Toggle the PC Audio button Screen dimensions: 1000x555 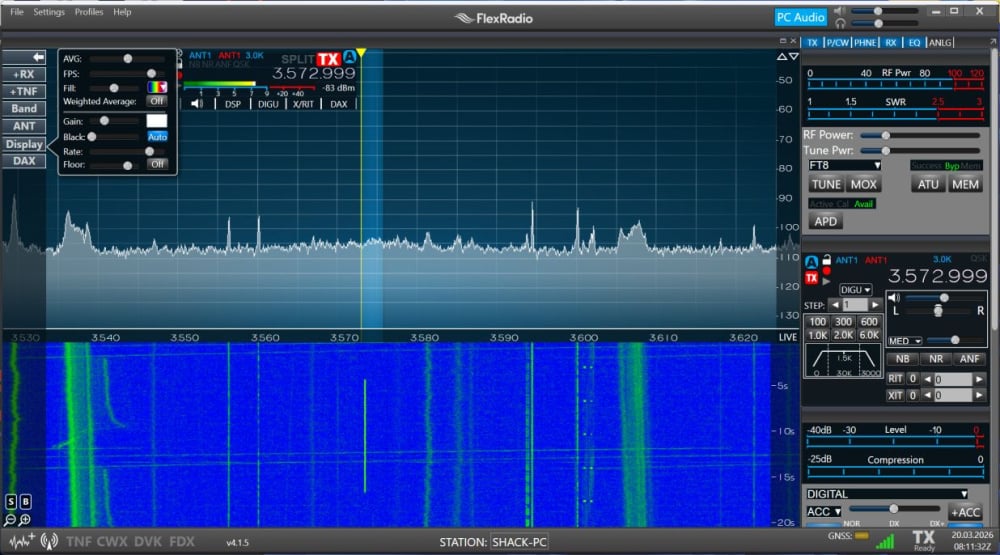[800, 17]
